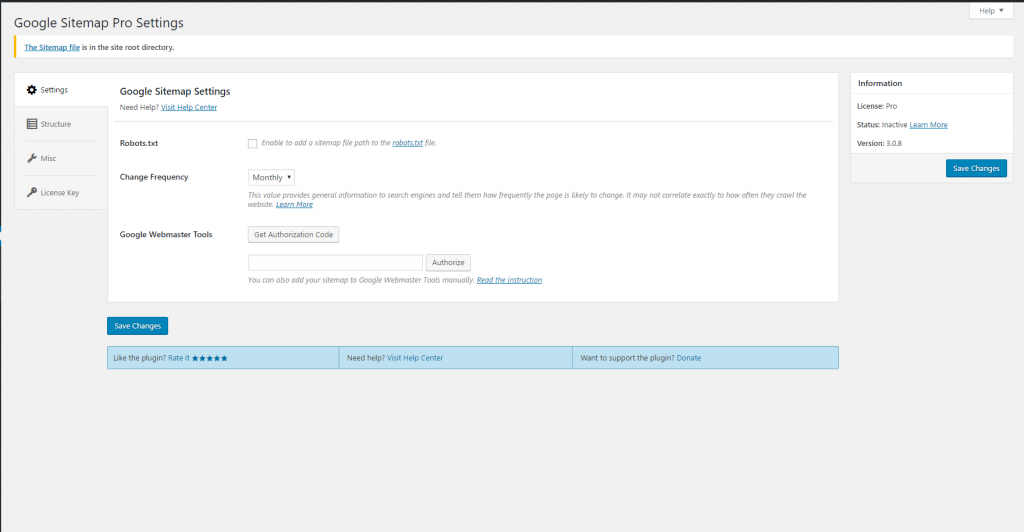Open Read the instruction link
The height and width of the screenshot is (532, 1024).
pos(509,280)
